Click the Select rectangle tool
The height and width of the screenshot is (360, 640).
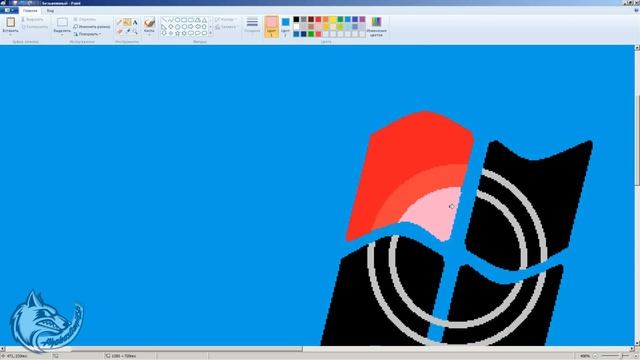pyautogui.click(x=62, y=22)
